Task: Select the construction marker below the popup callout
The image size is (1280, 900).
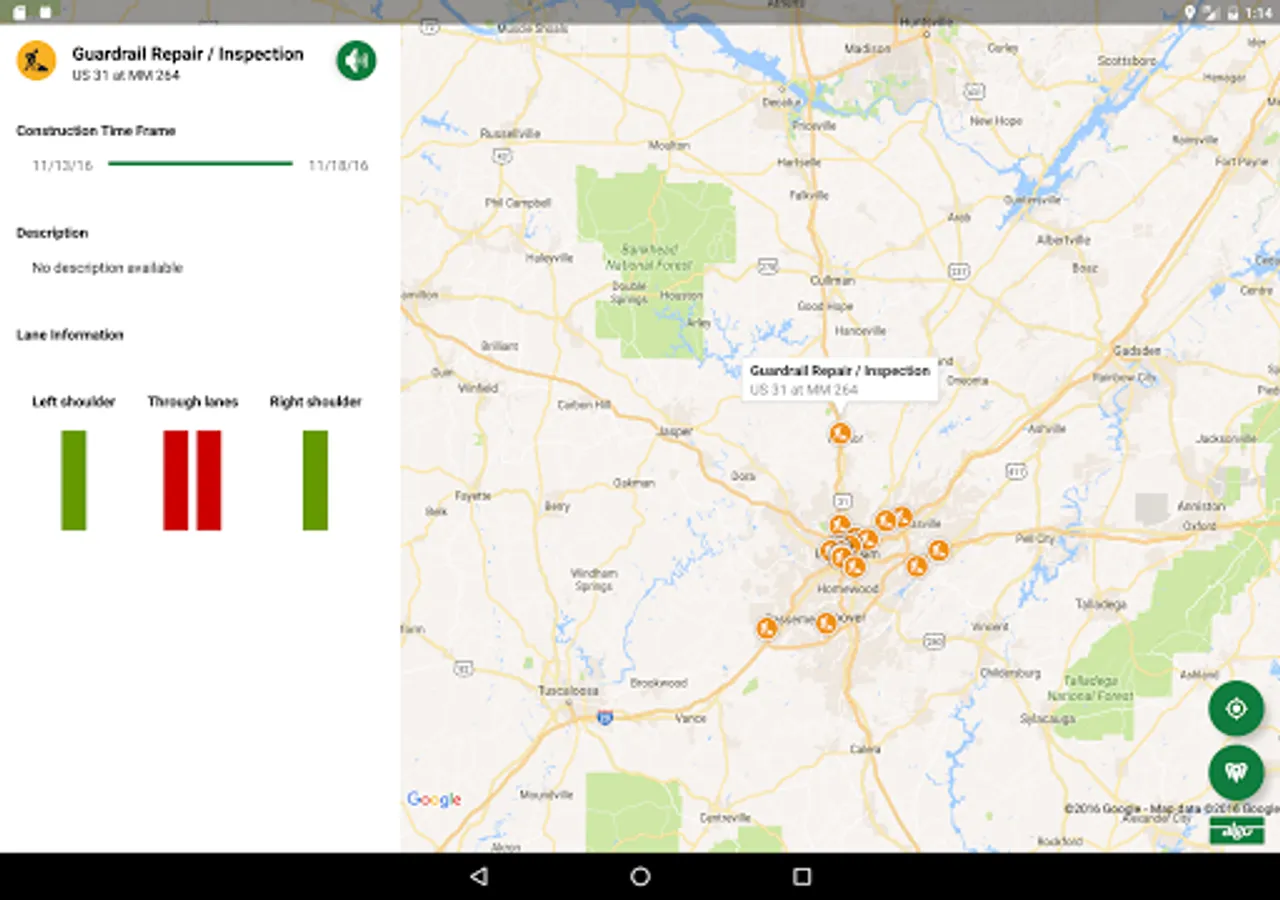Action: coord(840,433)
